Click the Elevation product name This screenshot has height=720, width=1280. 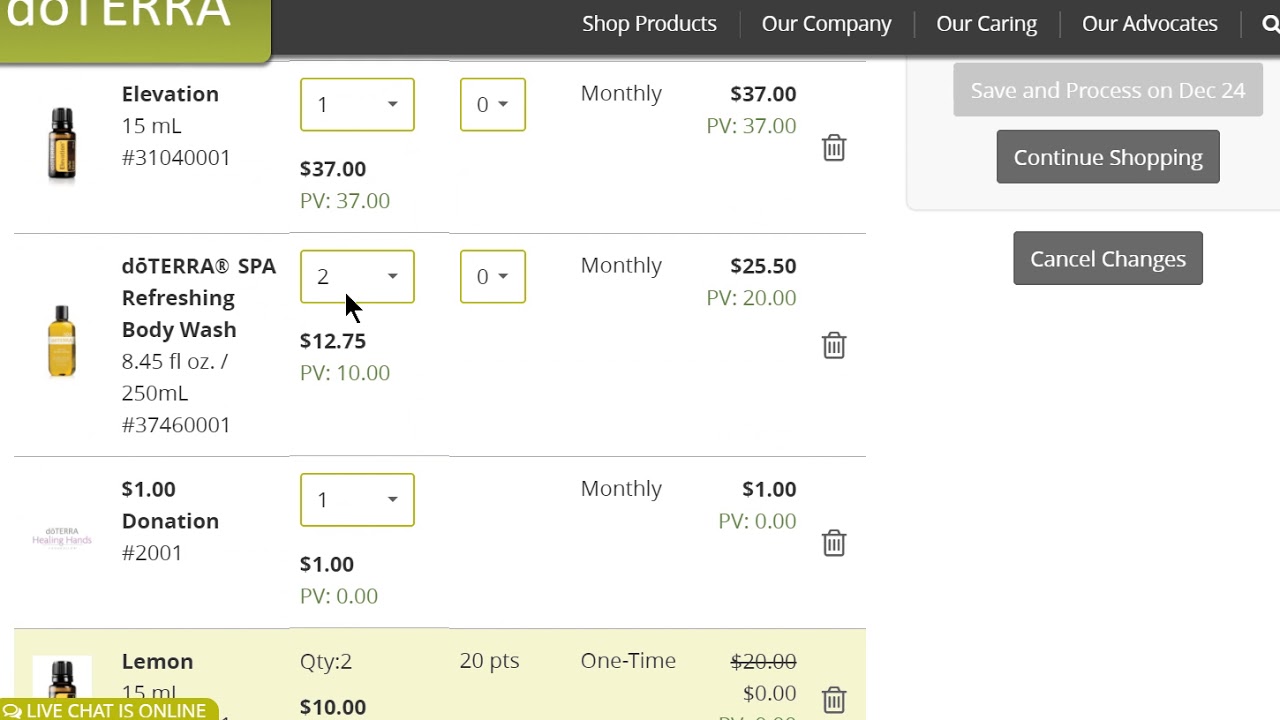(170, 94)
